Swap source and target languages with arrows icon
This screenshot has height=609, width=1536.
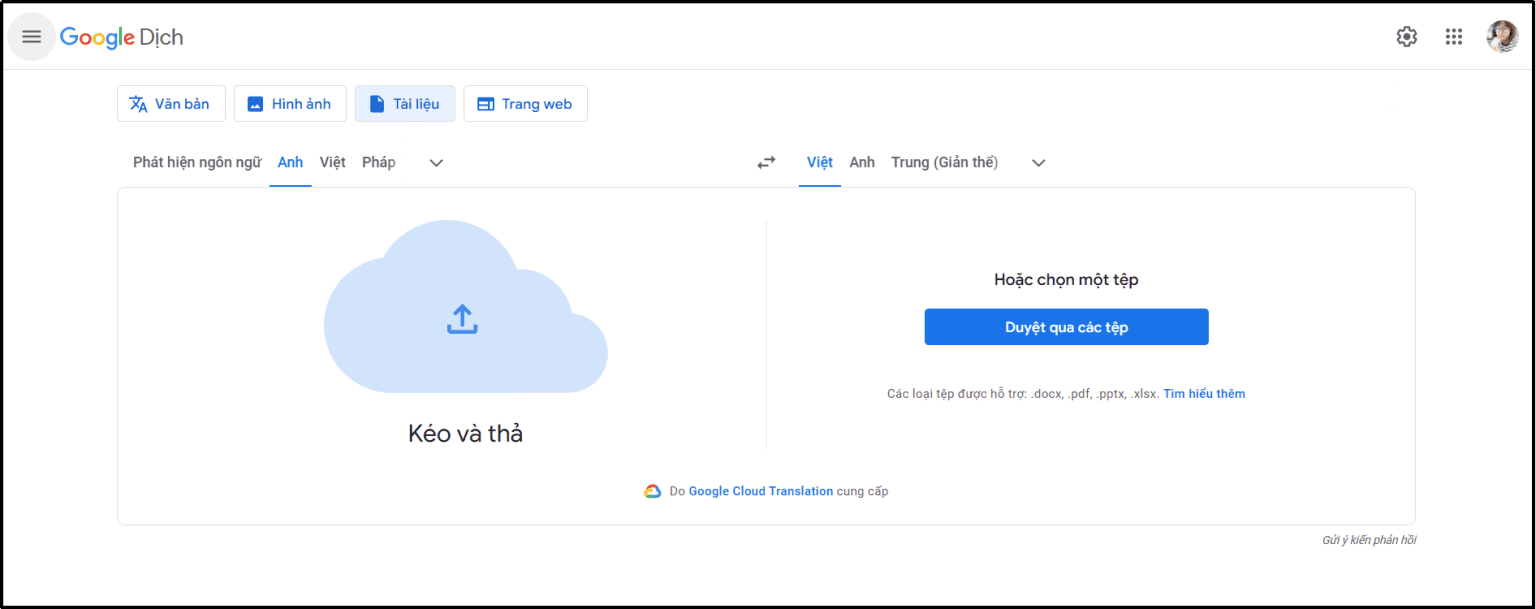pyautogui.click(x=765, y=161)
